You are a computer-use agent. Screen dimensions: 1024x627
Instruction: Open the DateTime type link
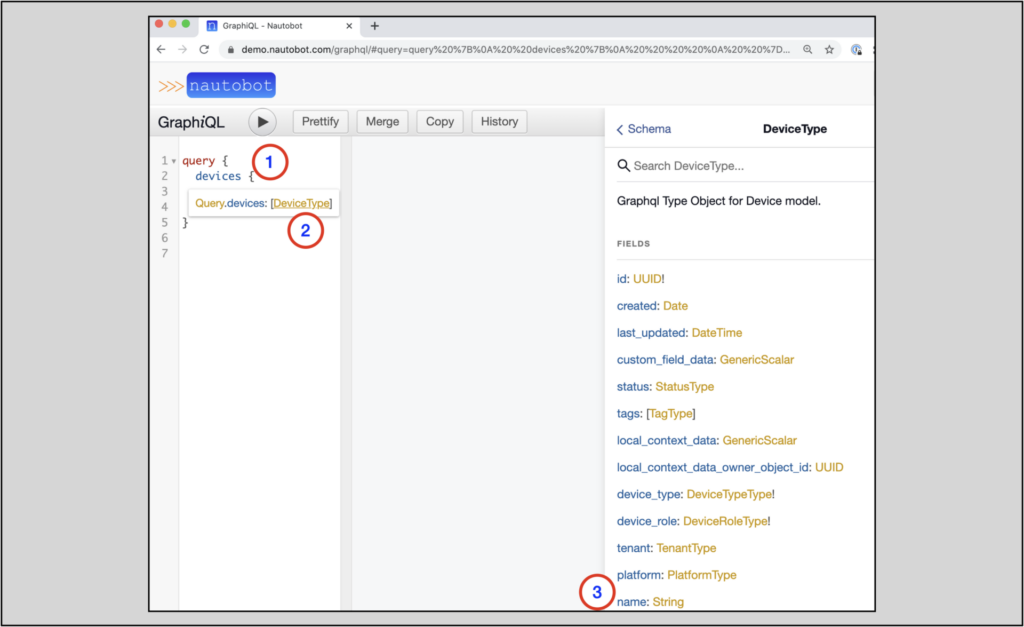coord(716,332)
